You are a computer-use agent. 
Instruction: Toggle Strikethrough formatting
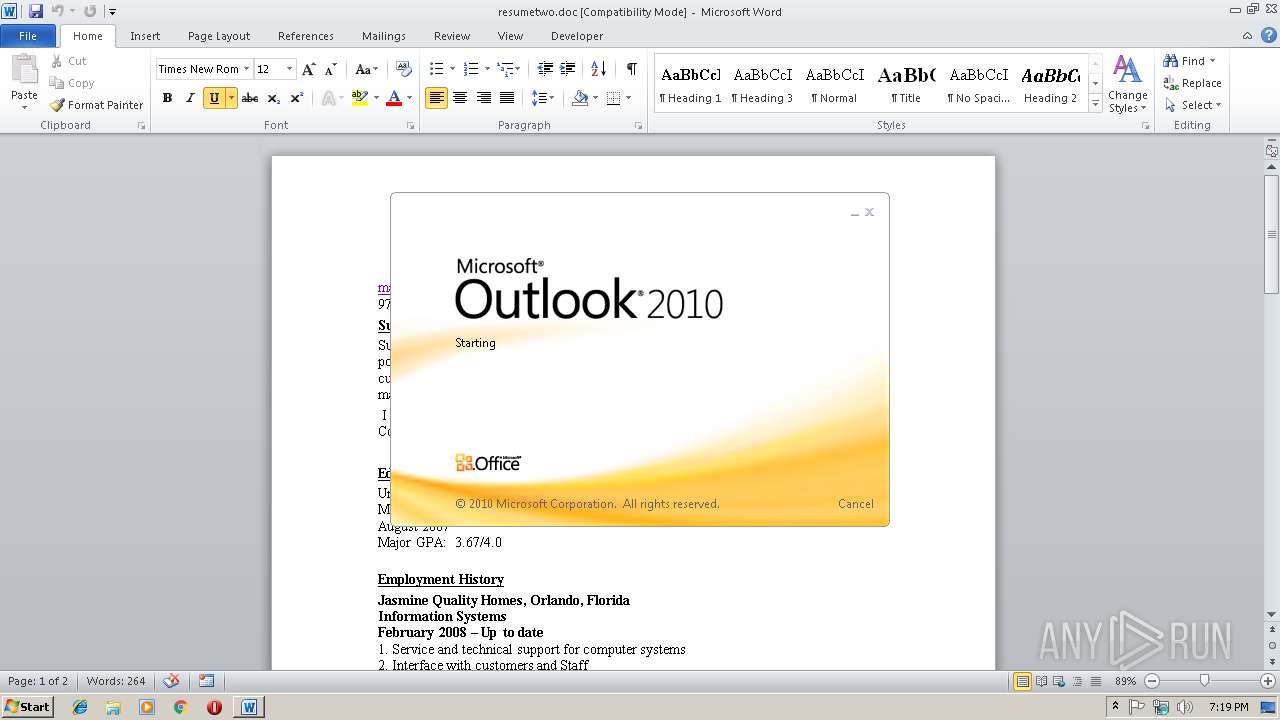pos(250,98)
